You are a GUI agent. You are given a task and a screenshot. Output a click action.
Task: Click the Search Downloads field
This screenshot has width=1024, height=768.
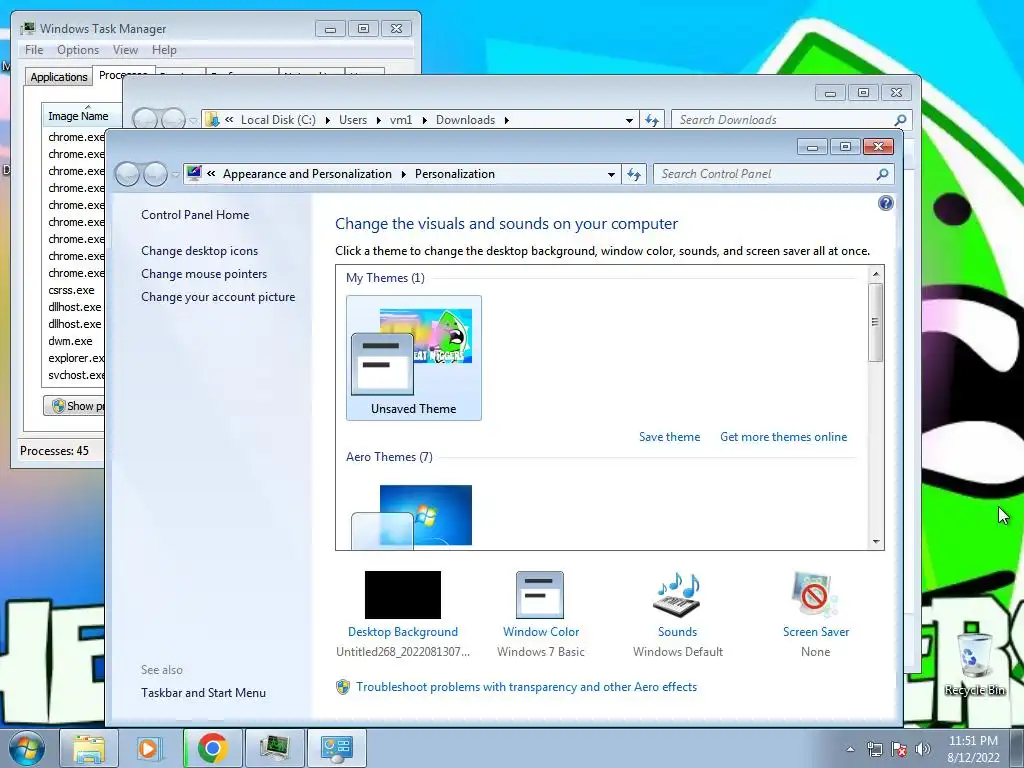tap(782, 120)
